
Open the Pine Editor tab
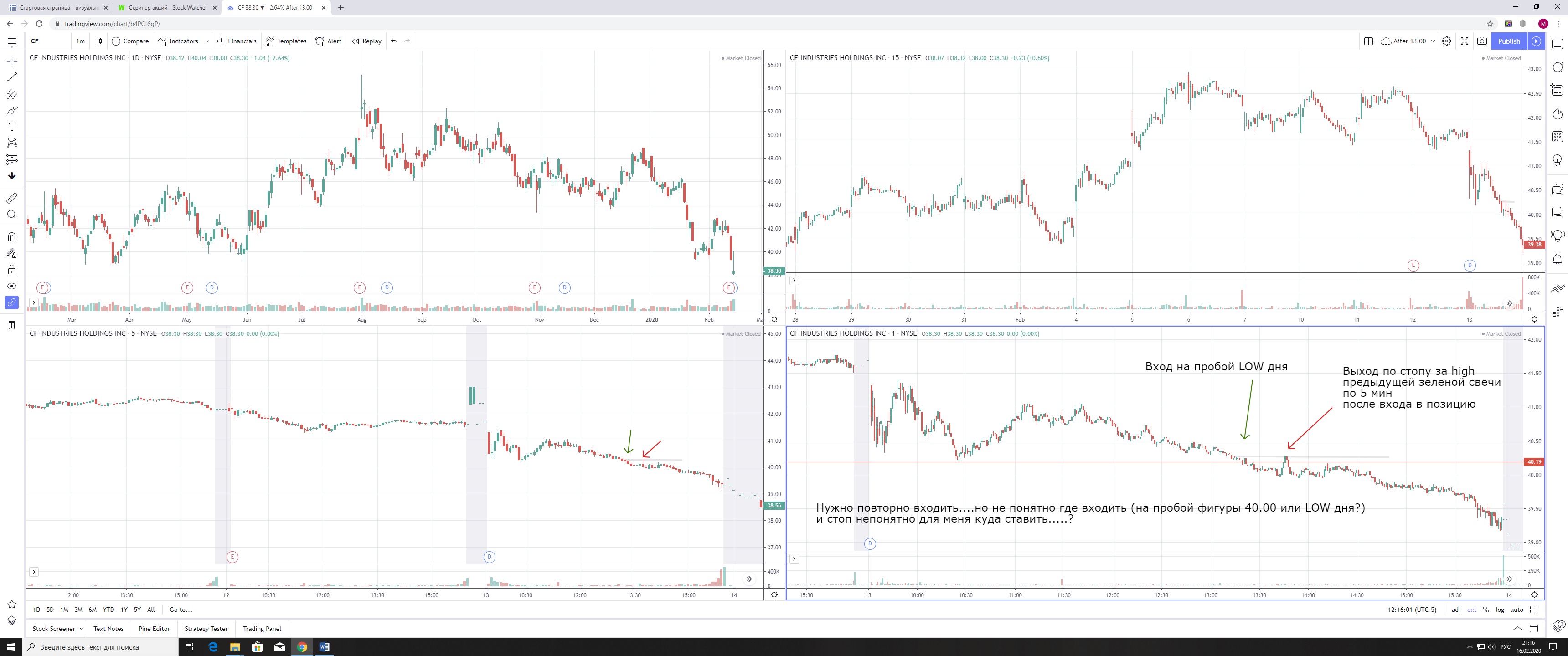[154, 629]
